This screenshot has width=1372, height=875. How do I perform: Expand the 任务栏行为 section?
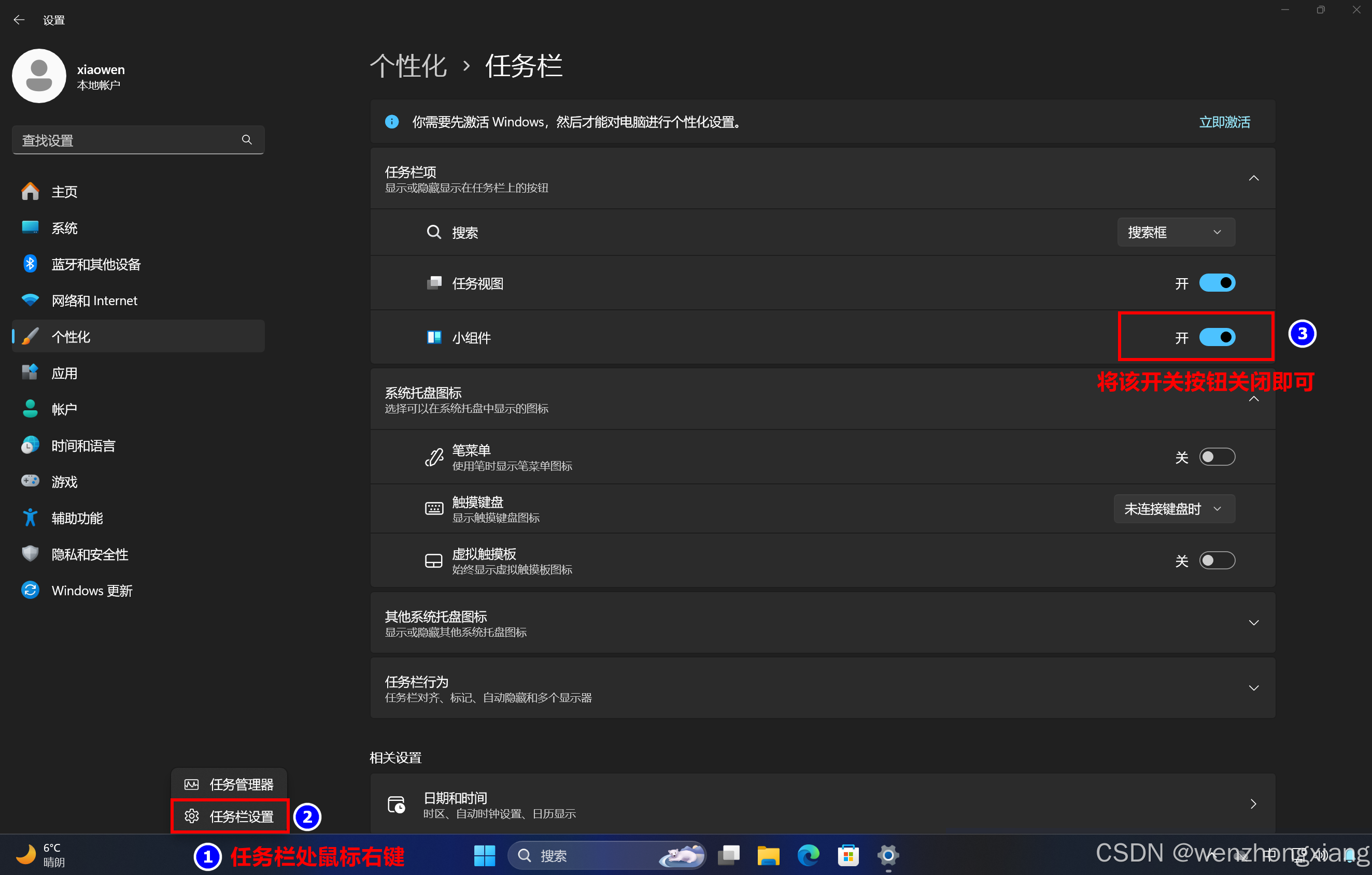(1253, 688)
